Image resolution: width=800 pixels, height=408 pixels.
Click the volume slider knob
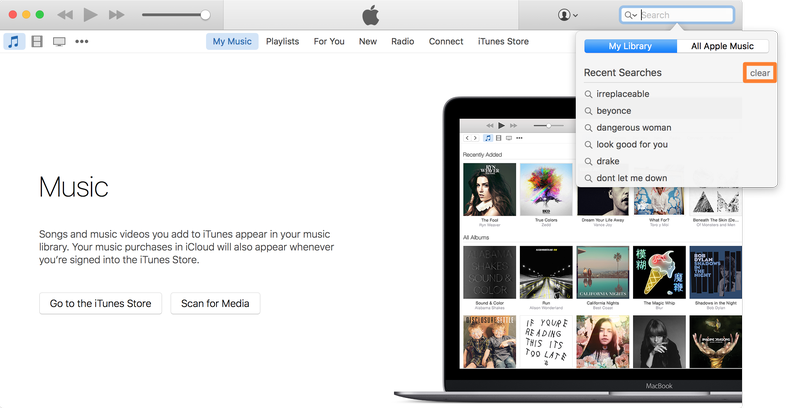pos(205,15)
